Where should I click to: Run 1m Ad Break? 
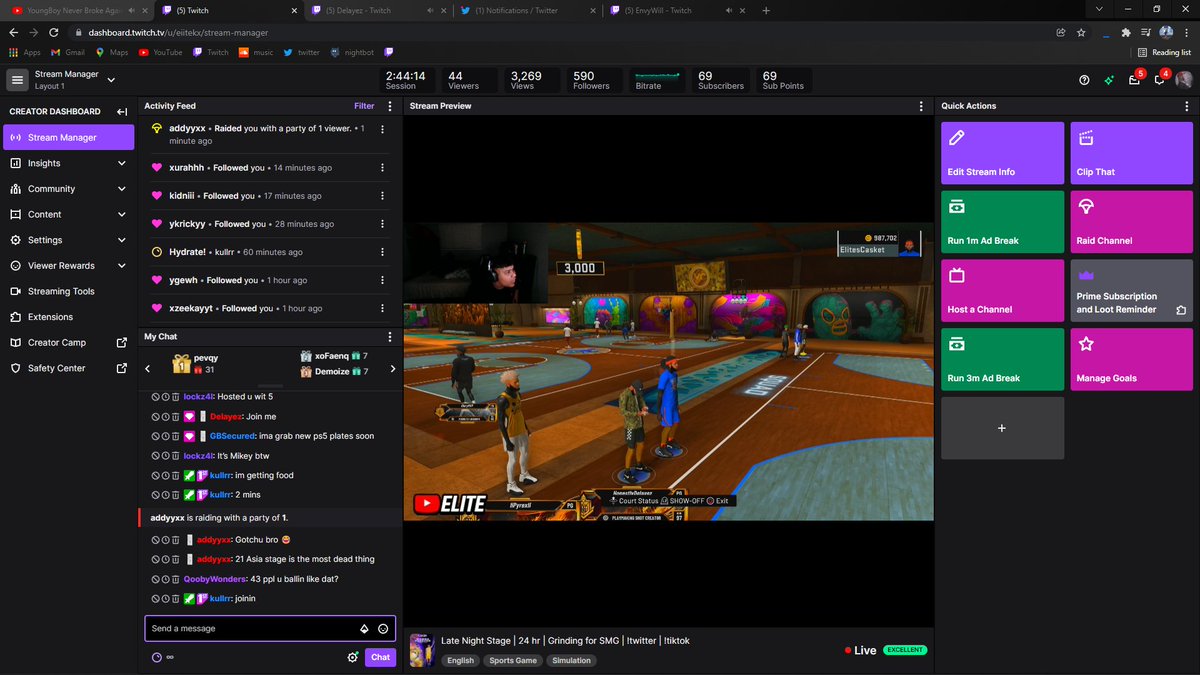point(1002,222)
